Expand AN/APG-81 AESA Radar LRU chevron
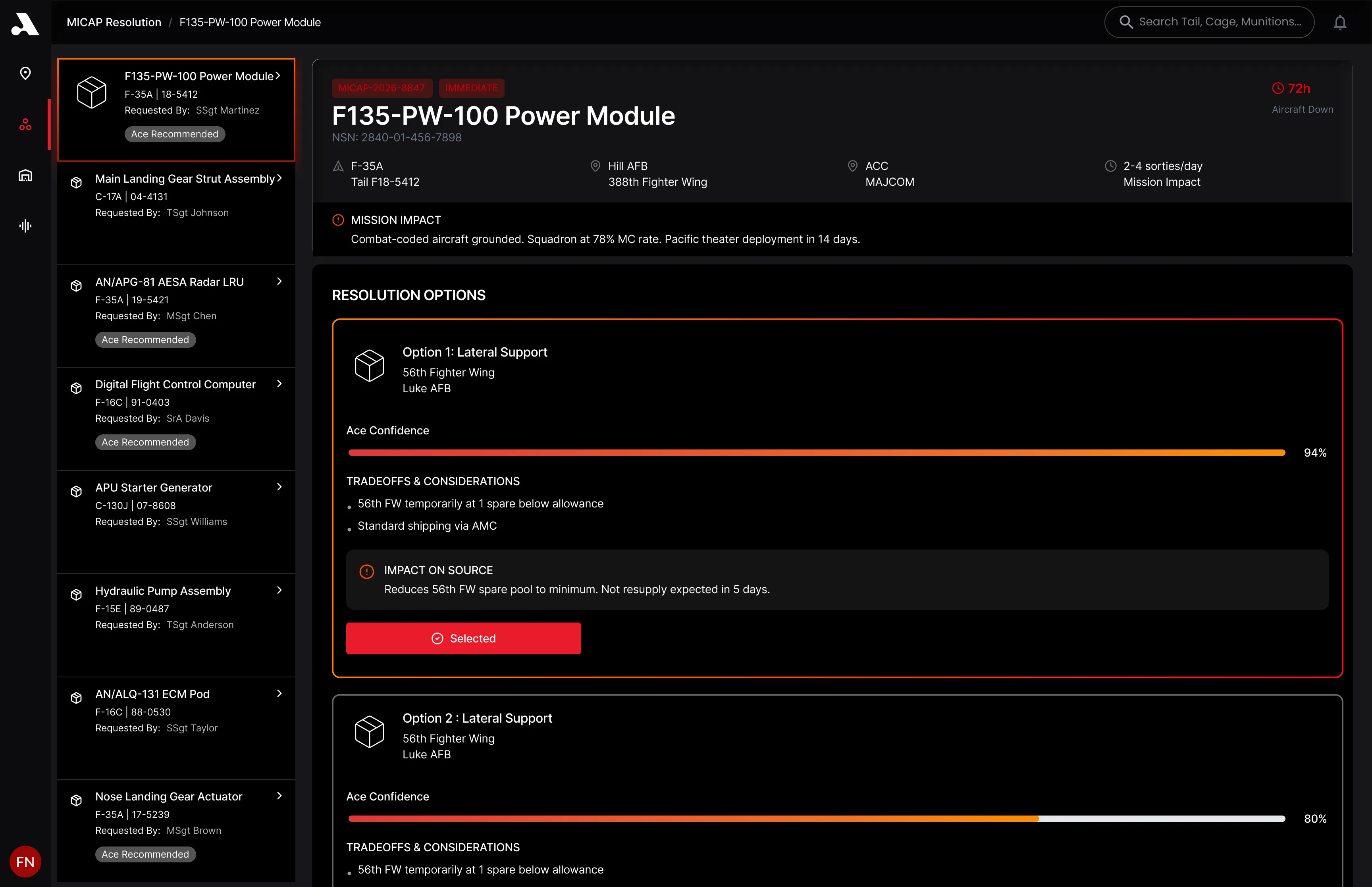Image resolution: width=1372 pixels, height=887 pixels. click(x=279, y=281)
